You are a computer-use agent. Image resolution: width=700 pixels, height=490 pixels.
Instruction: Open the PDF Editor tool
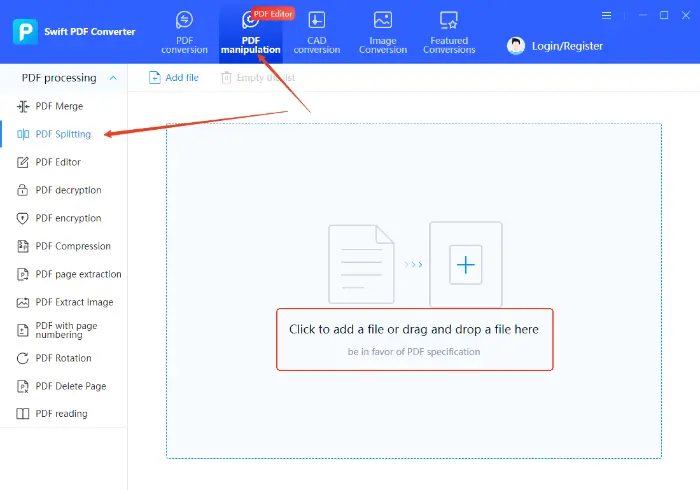[58, 162]
